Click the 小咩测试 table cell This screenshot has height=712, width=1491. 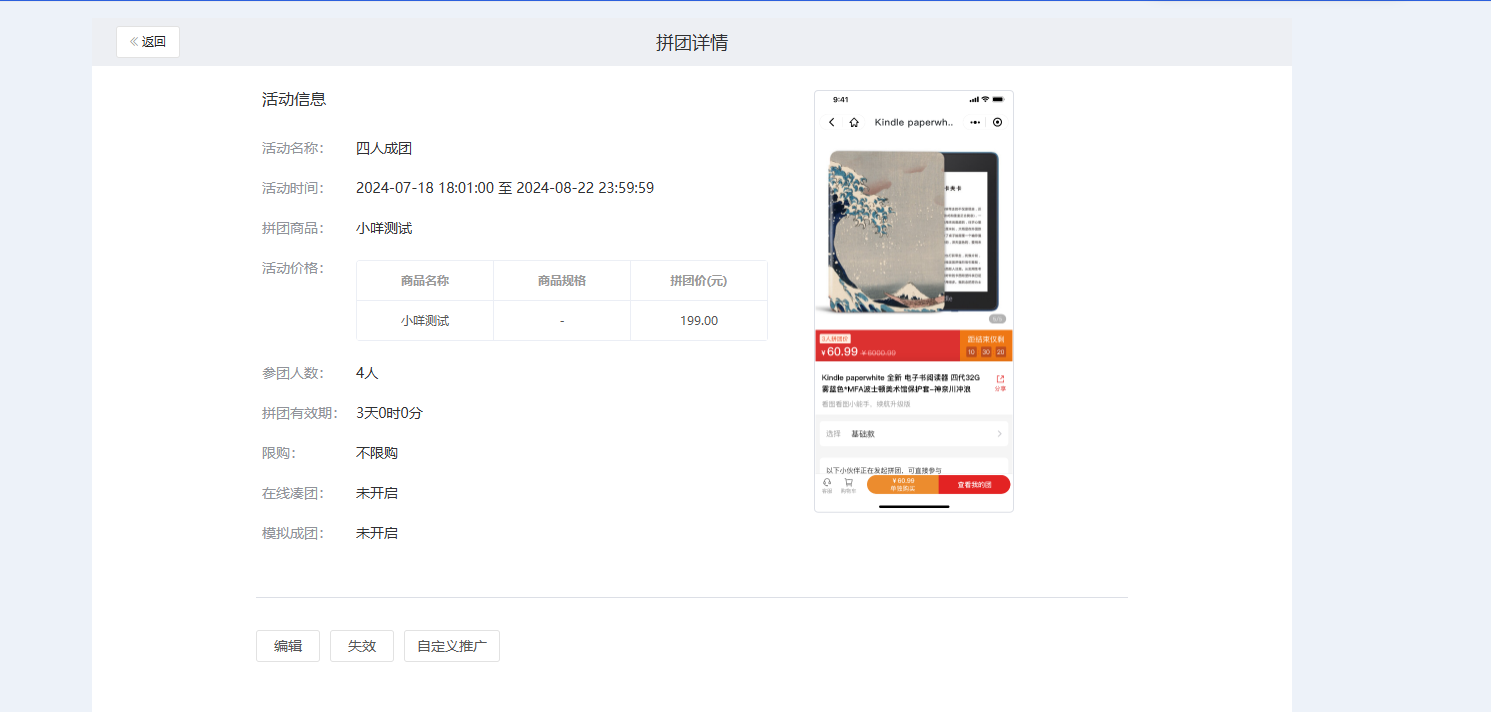pyautogui.click(x=425, y=321)
